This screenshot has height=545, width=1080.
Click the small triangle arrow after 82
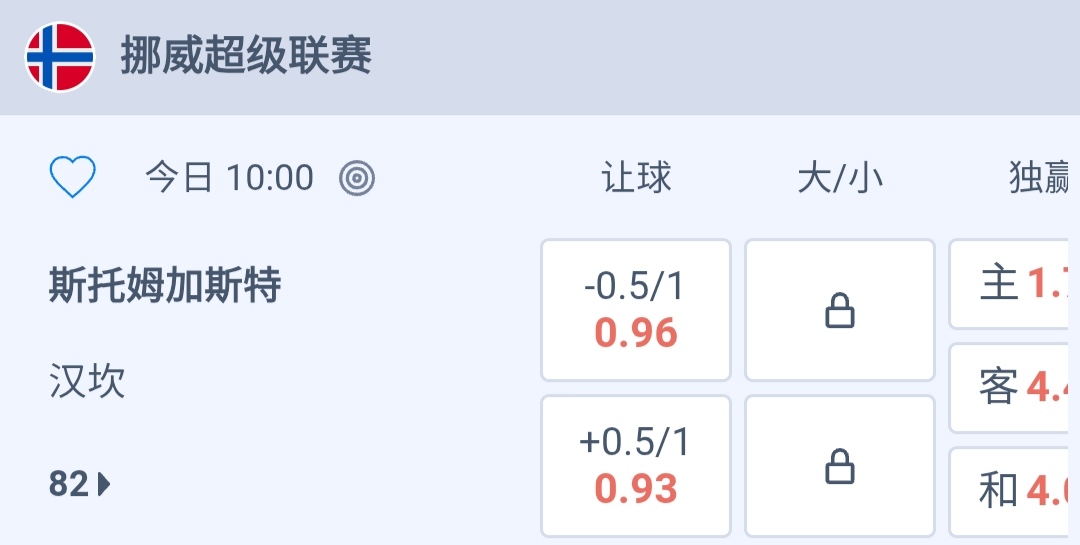pos(105,485)
